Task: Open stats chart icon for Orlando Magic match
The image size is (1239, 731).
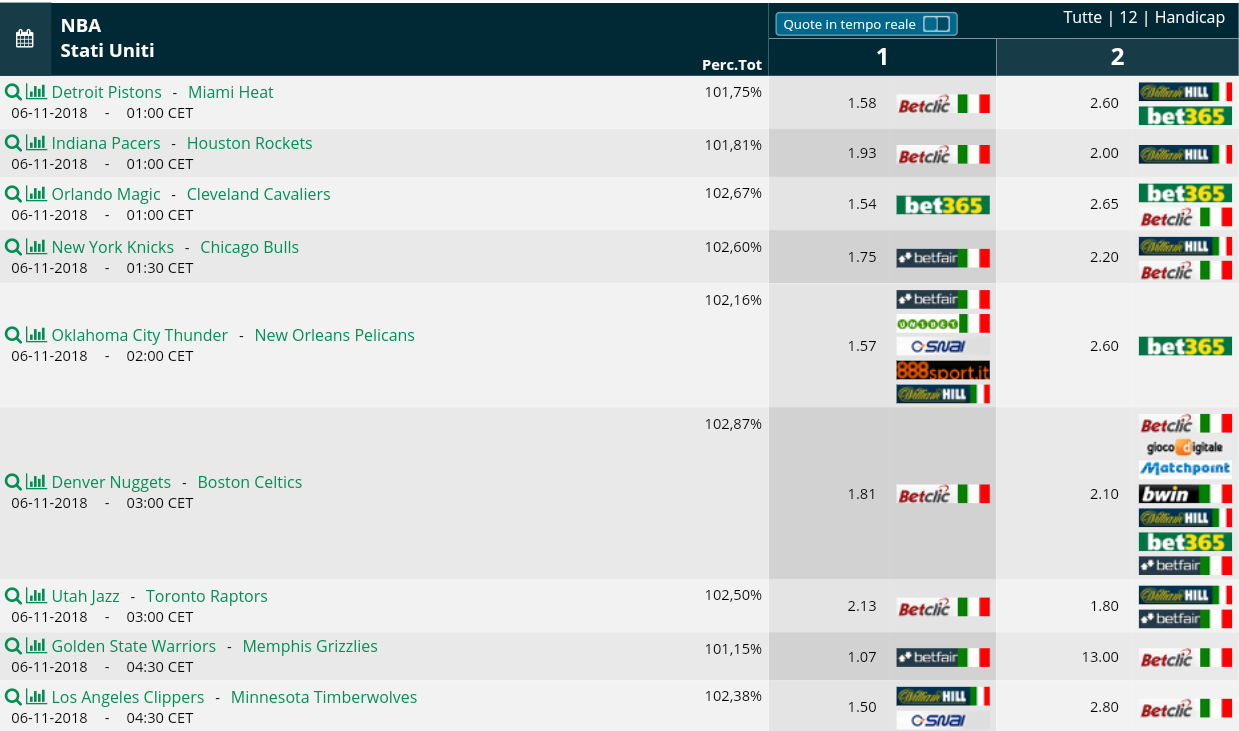Action: [x=36, y=194]
